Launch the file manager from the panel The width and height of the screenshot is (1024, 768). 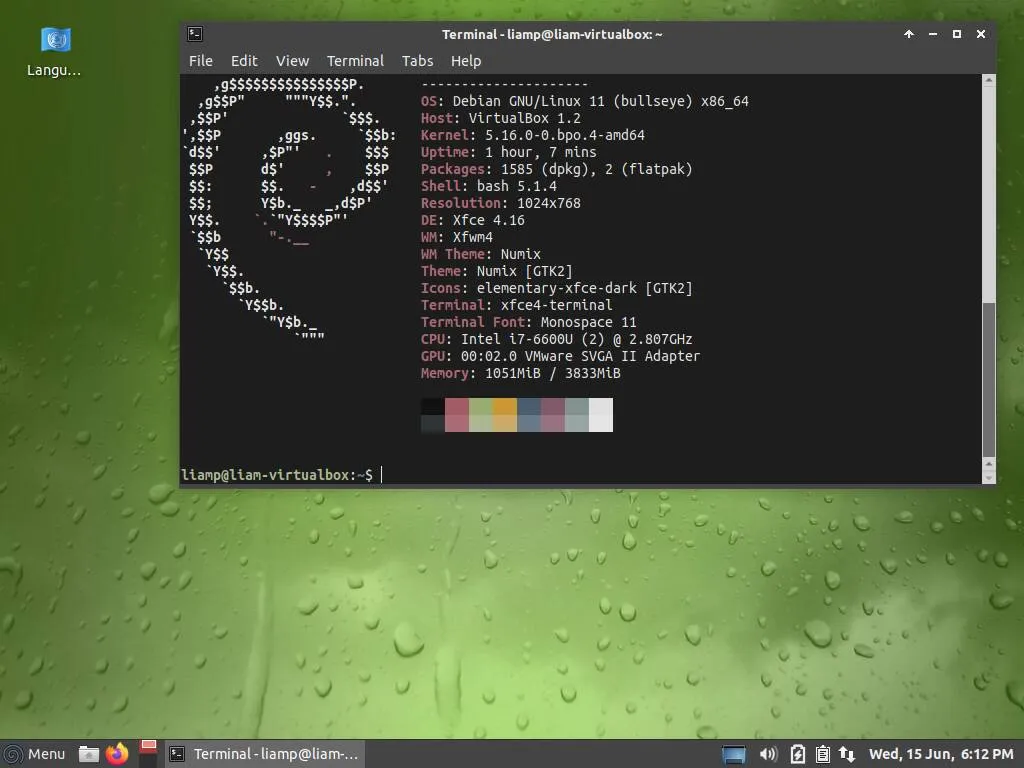coord(89,754)
